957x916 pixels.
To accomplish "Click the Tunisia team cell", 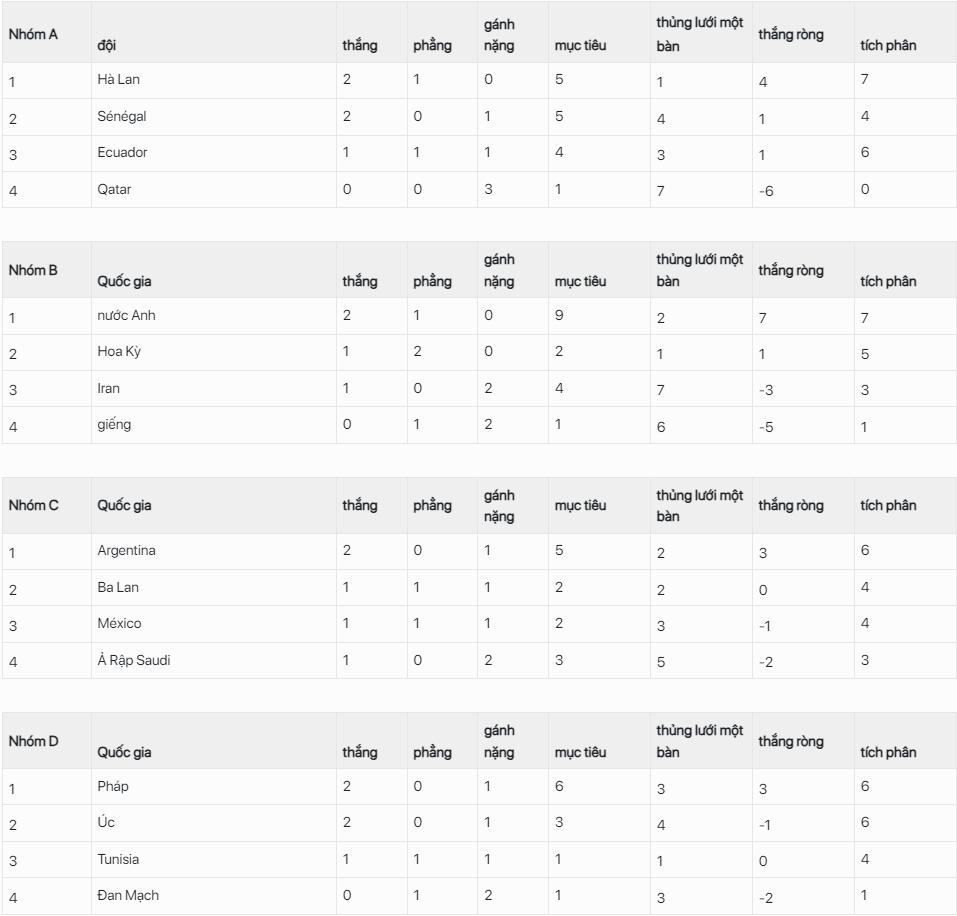I will pyautogui.click(x=118, y=859).
